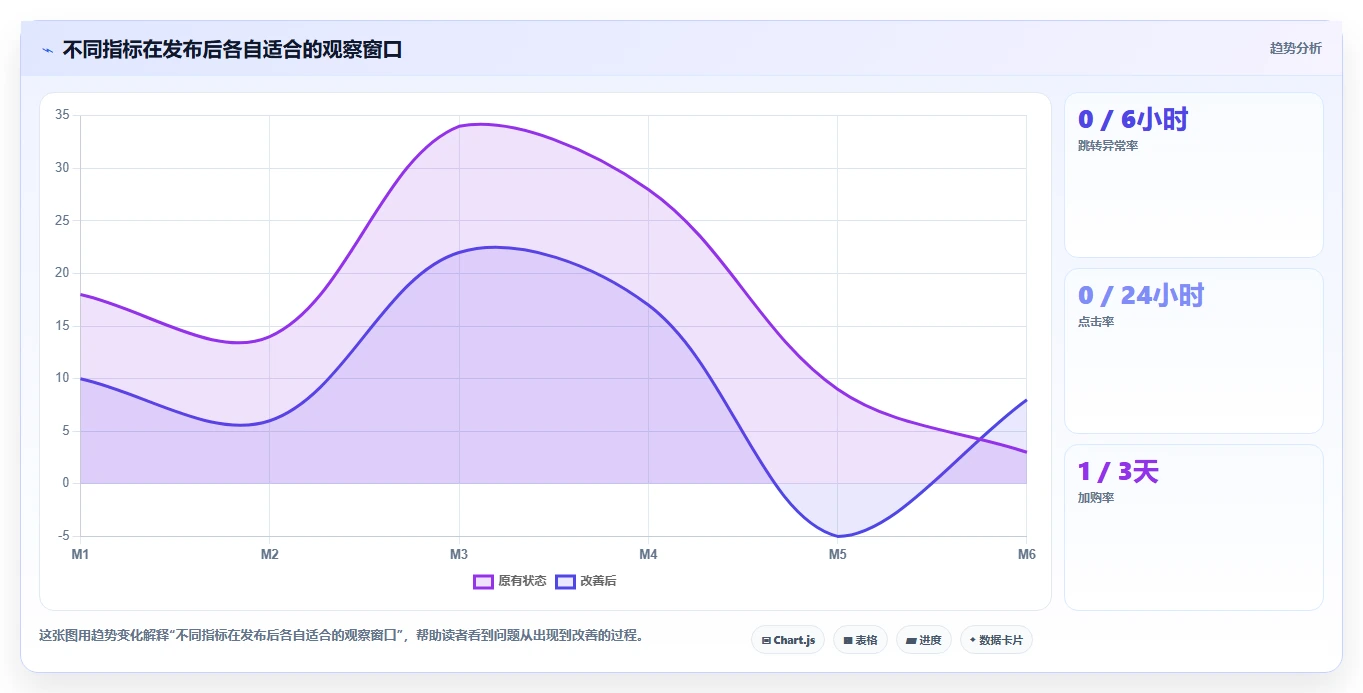
Task: Click the 0 / 24小时 value
Action: pos(1141,296)
